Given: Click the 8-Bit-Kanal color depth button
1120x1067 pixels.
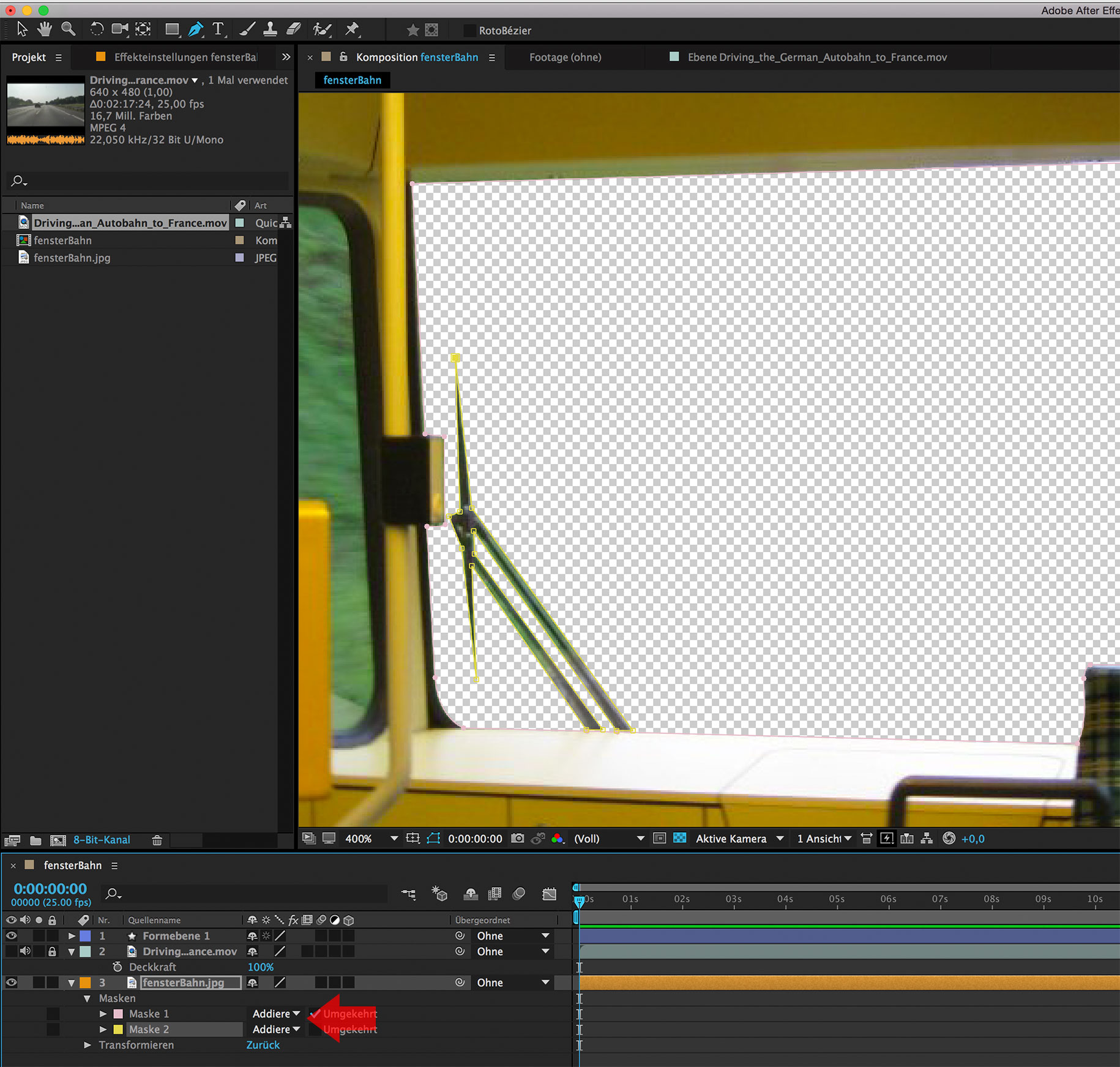Looking at the screenshot, I should [x=102, y=840].
